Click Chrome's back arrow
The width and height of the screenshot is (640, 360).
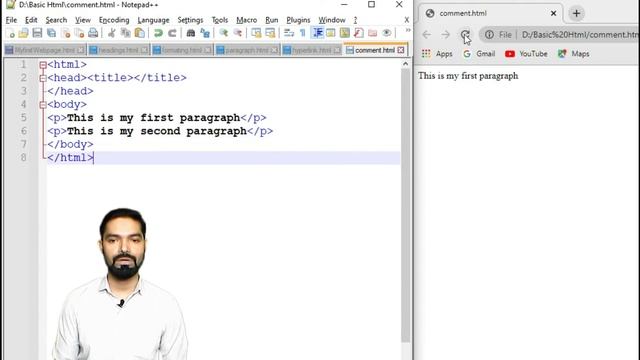coord(427,35)
